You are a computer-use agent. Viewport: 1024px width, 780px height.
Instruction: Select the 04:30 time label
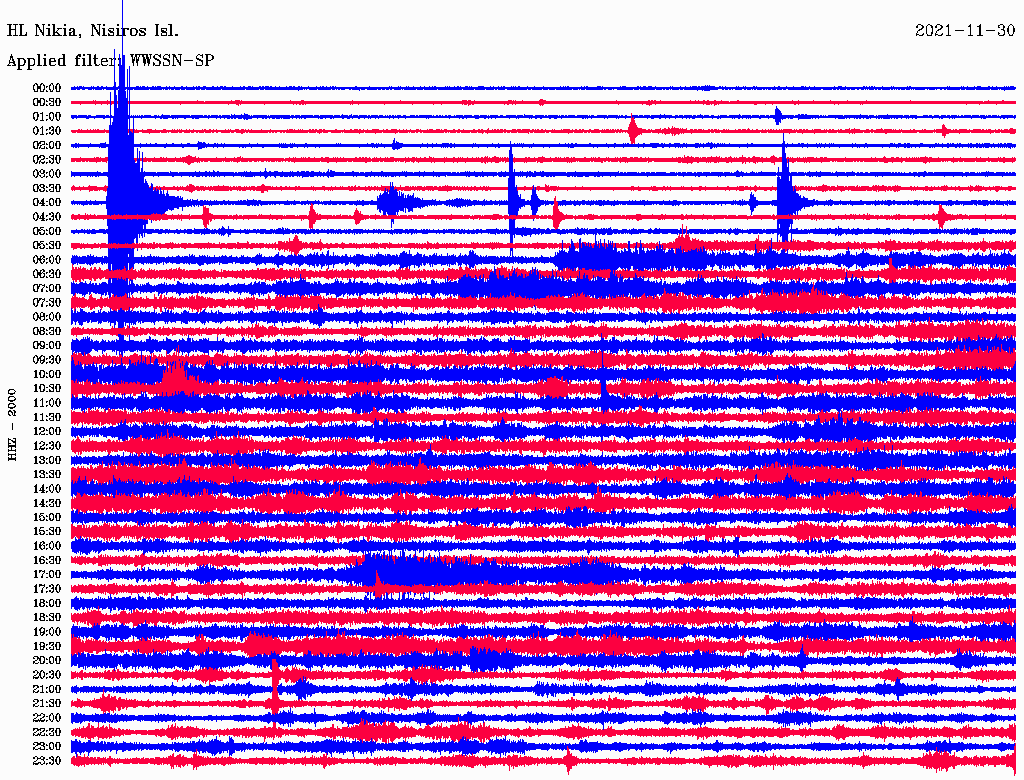(x=47, y=217)
